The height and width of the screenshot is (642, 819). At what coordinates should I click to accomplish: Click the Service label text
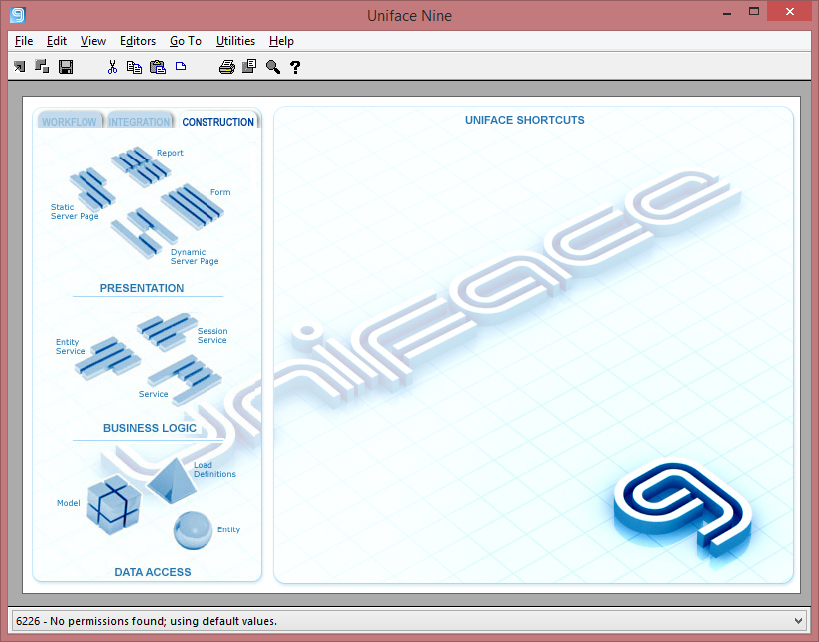154,394
